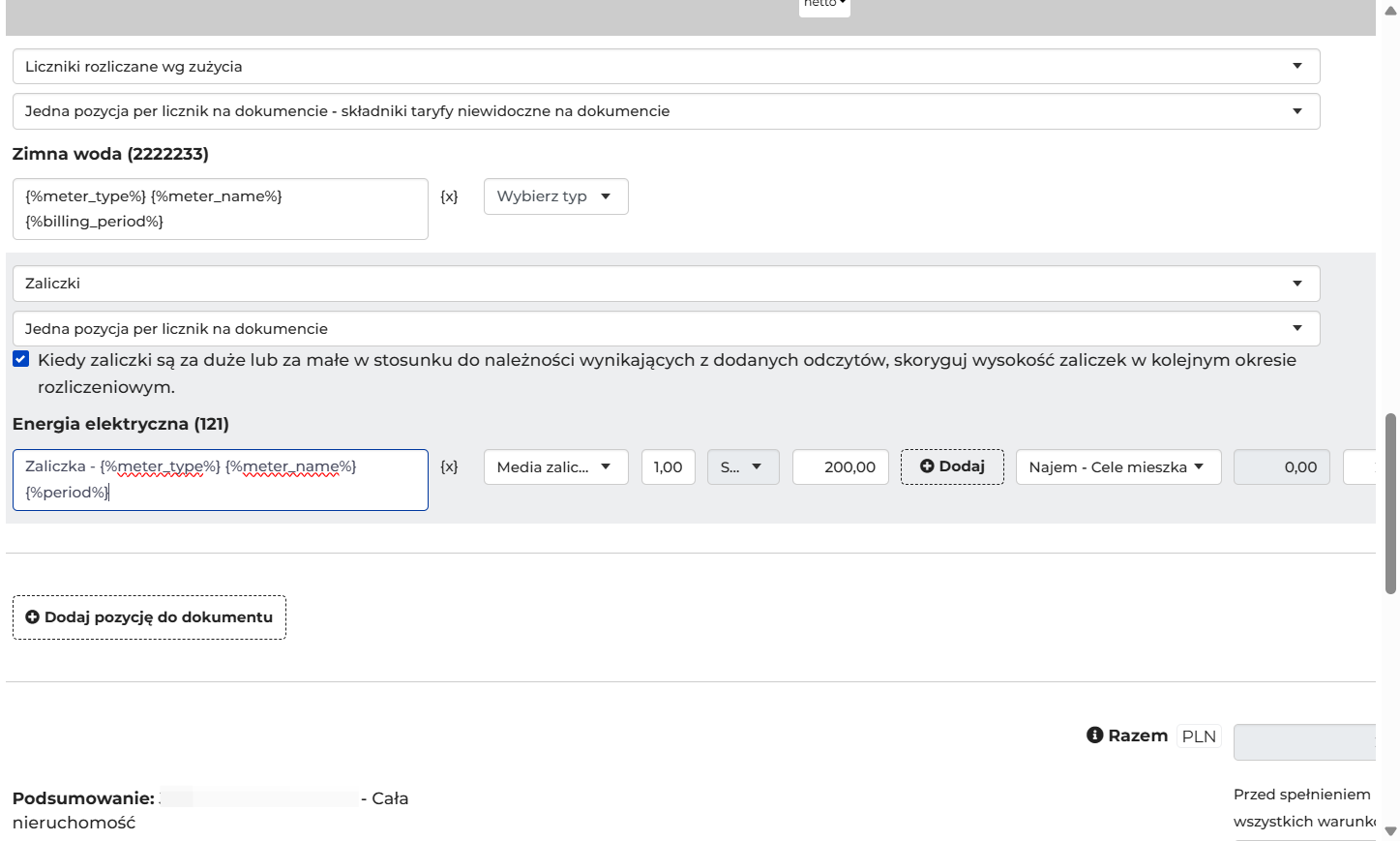Click the 'Razem' label text

1138,736
